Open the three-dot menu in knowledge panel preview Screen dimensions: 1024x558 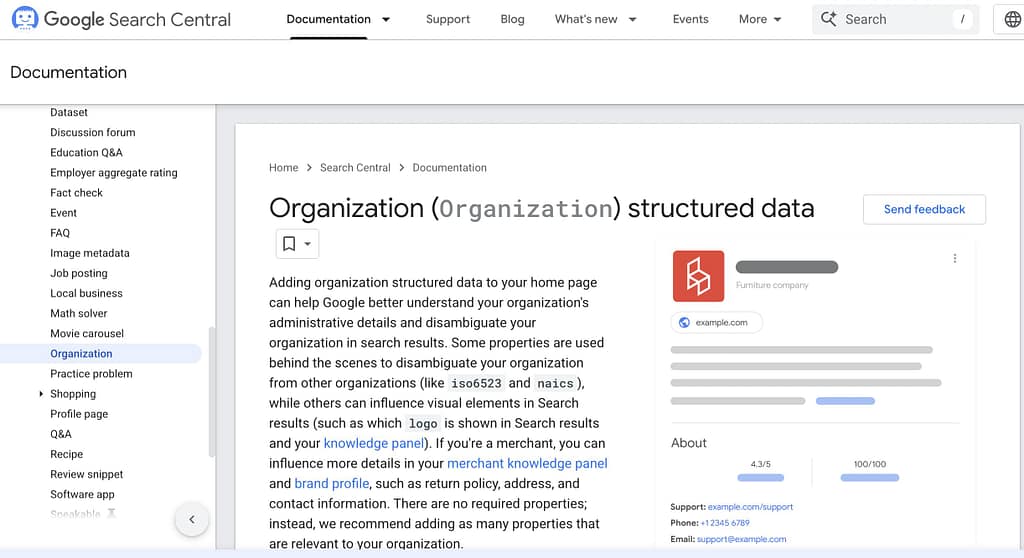coord(955,258)
